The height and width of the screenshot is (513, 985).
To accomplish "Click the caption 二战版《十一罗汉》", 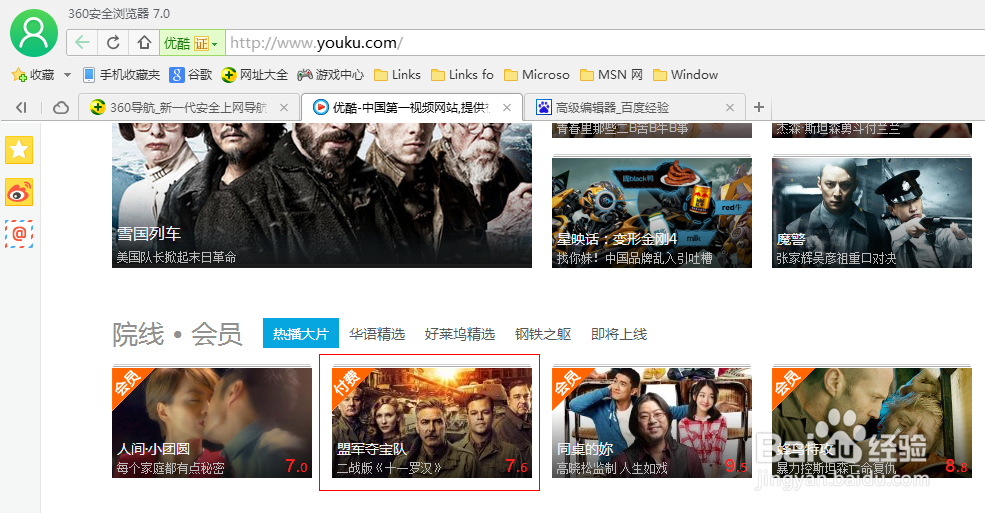I will point(389,468).
